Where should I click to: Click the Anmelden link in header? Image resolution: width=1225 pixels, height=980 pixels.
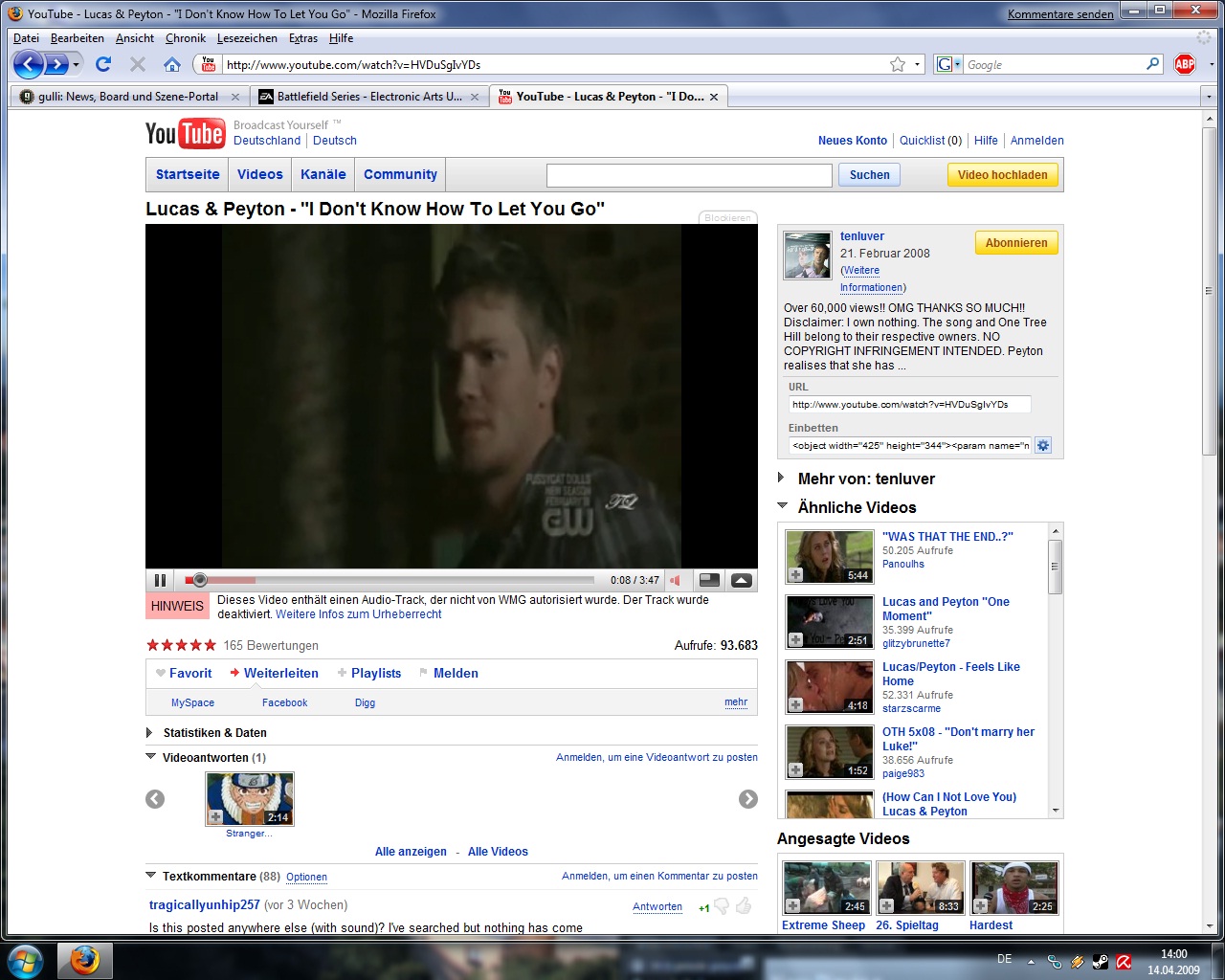(x=1036, y=140)
